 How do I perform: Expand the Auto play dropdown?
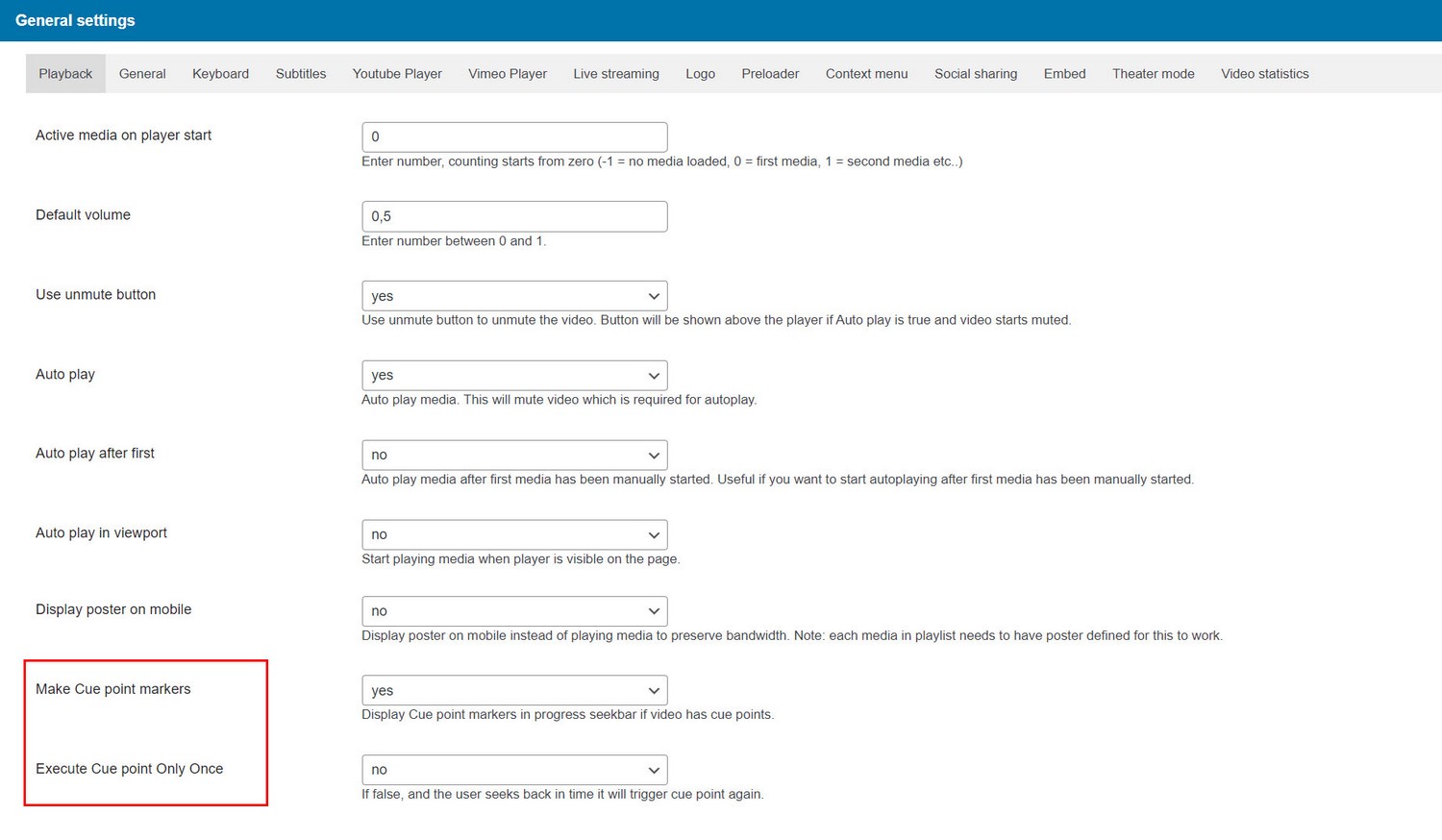(514, 376)
